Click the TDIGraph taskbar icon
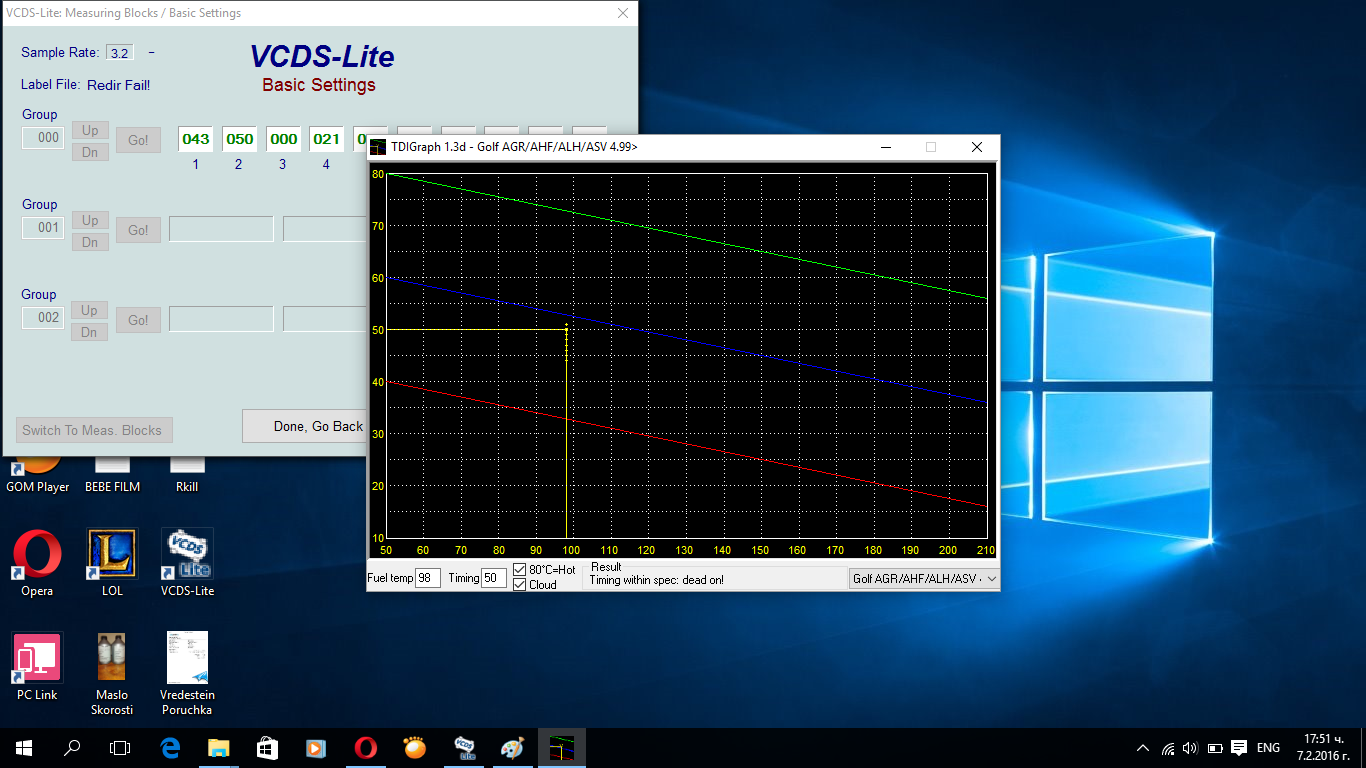The height and width of the screenshot is (768, 1366). tap(561, 747)
